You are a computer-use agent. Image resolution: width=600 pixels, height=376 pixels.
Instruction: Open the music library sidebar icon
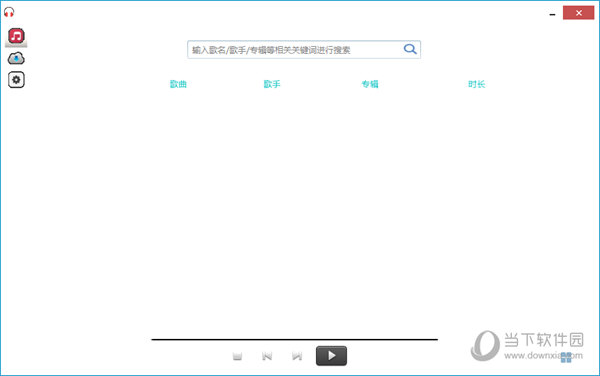[16, 36]
